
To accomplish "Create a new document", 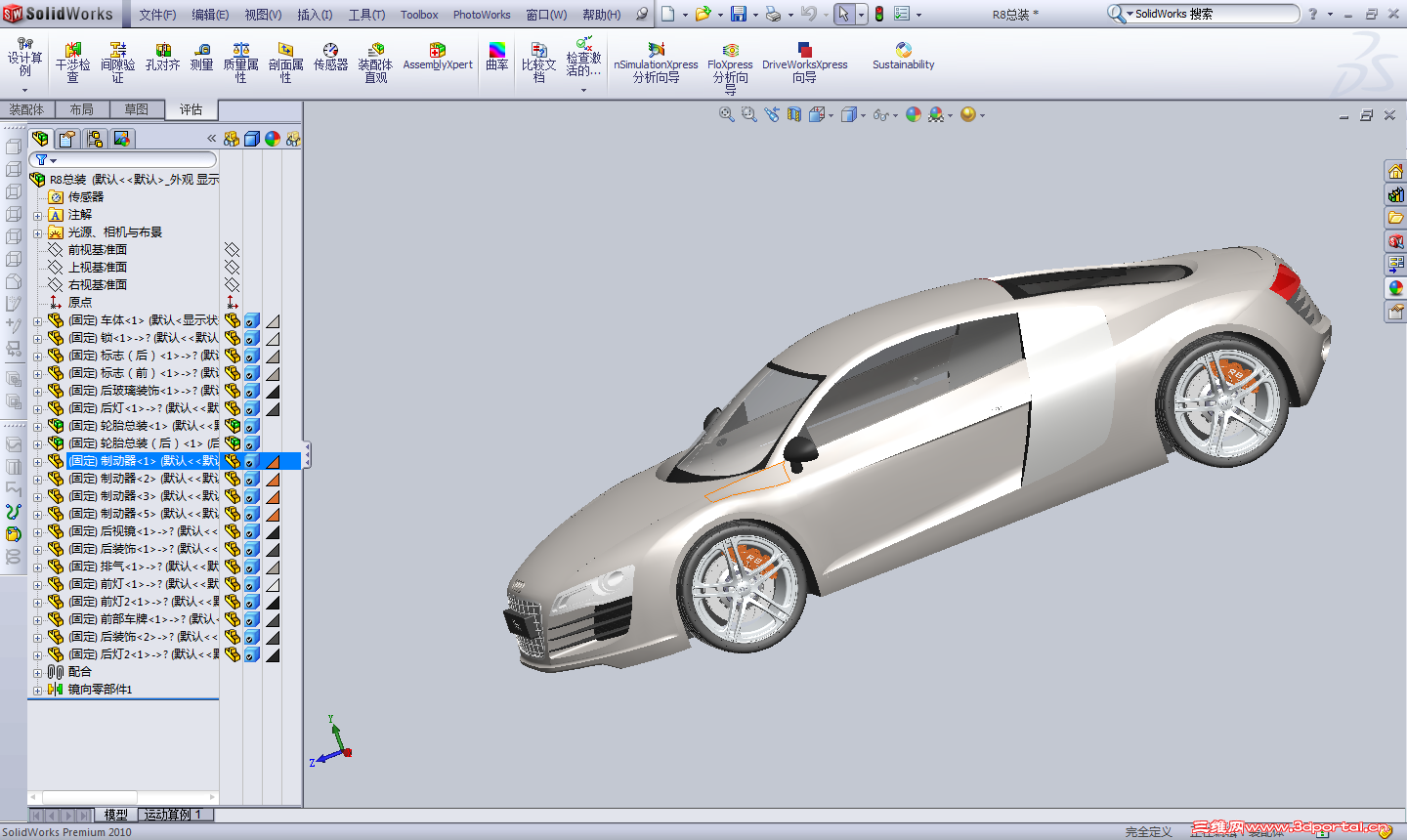I will [668, 14].
